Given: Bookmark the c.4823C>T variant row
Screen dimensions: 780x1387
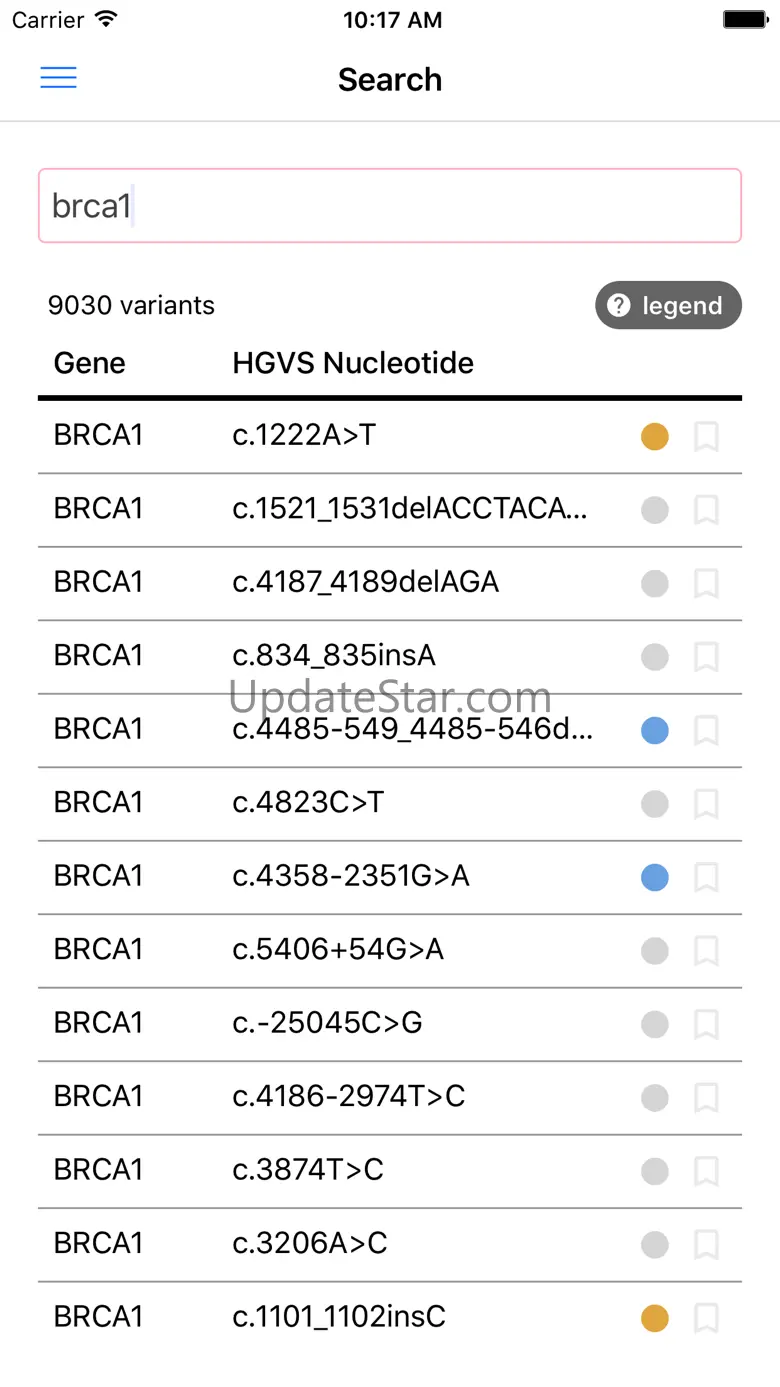Looking at the screenshot, I should 706,804.
